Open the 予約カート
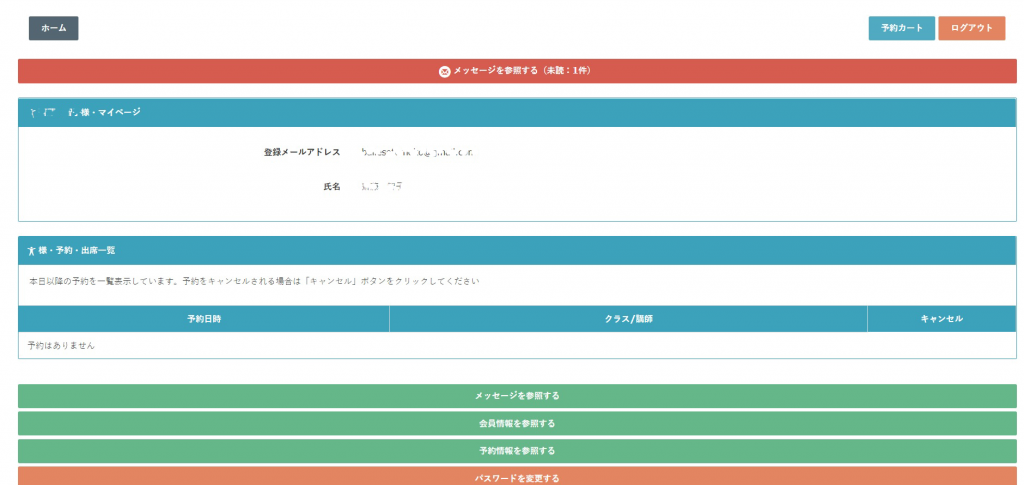Image resolution: width=1024 pixels, height=485 pixels. (901, 28)
